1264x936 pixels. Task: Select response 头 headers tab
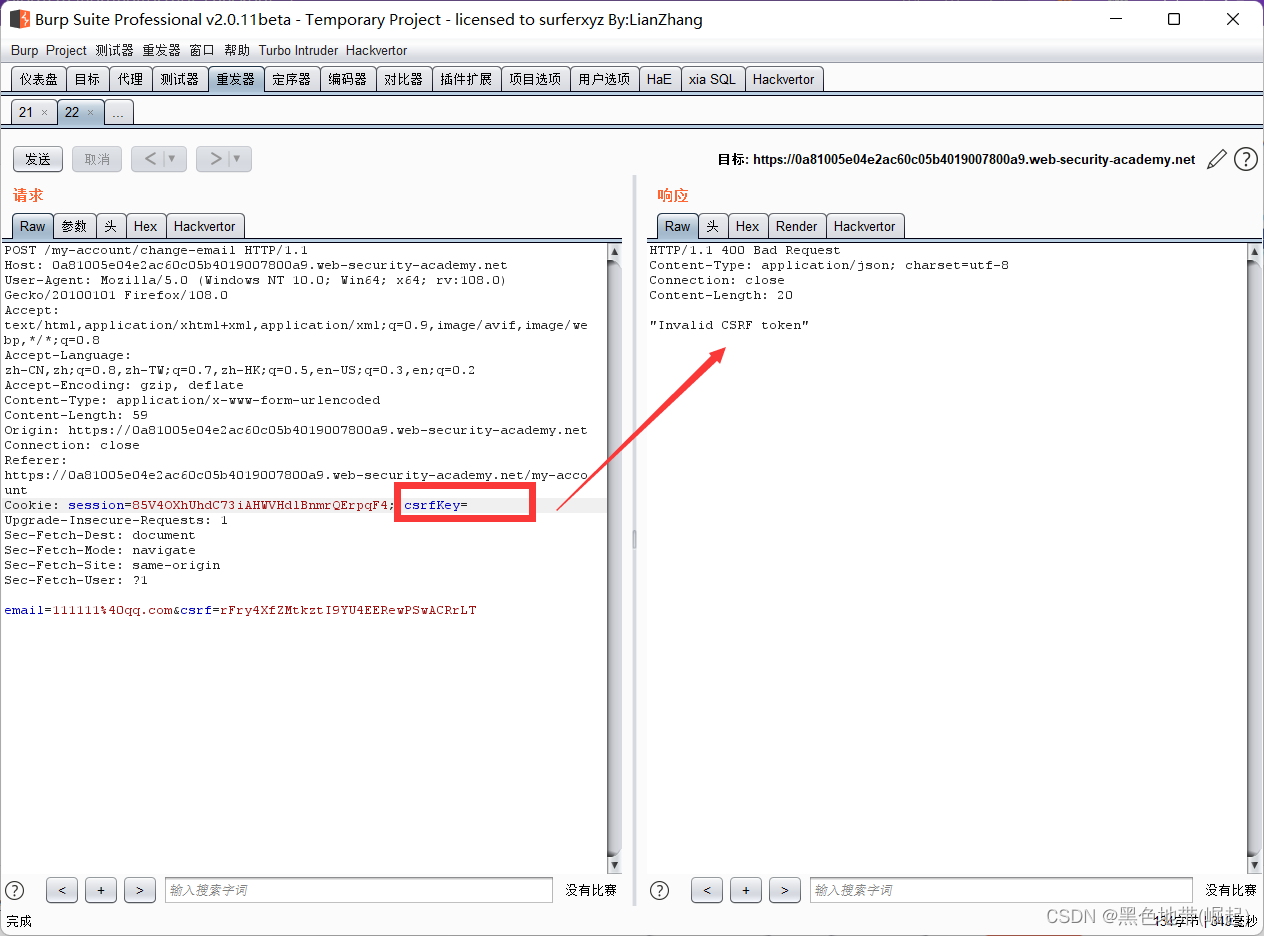[713, 226]
